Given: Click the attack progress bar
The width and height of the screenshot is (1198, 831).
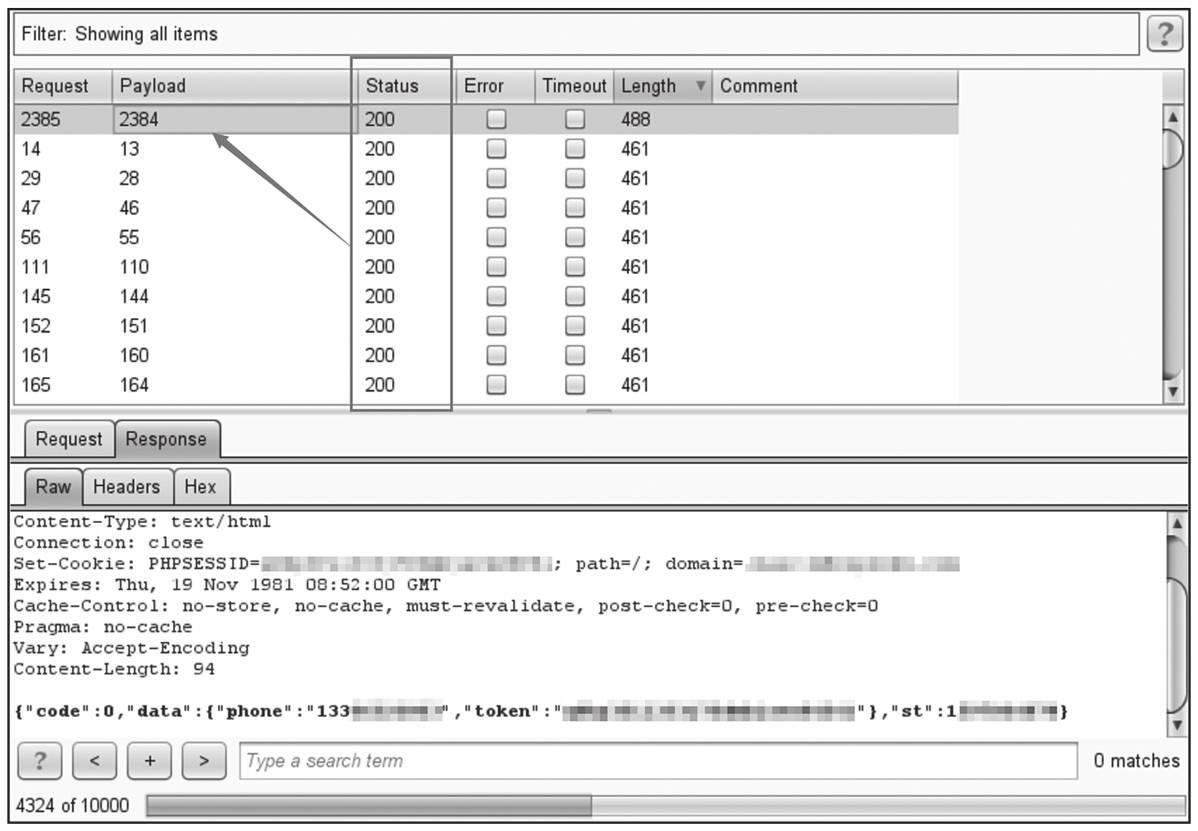Looking at the screenshot, I should click(x=664, y=806).
